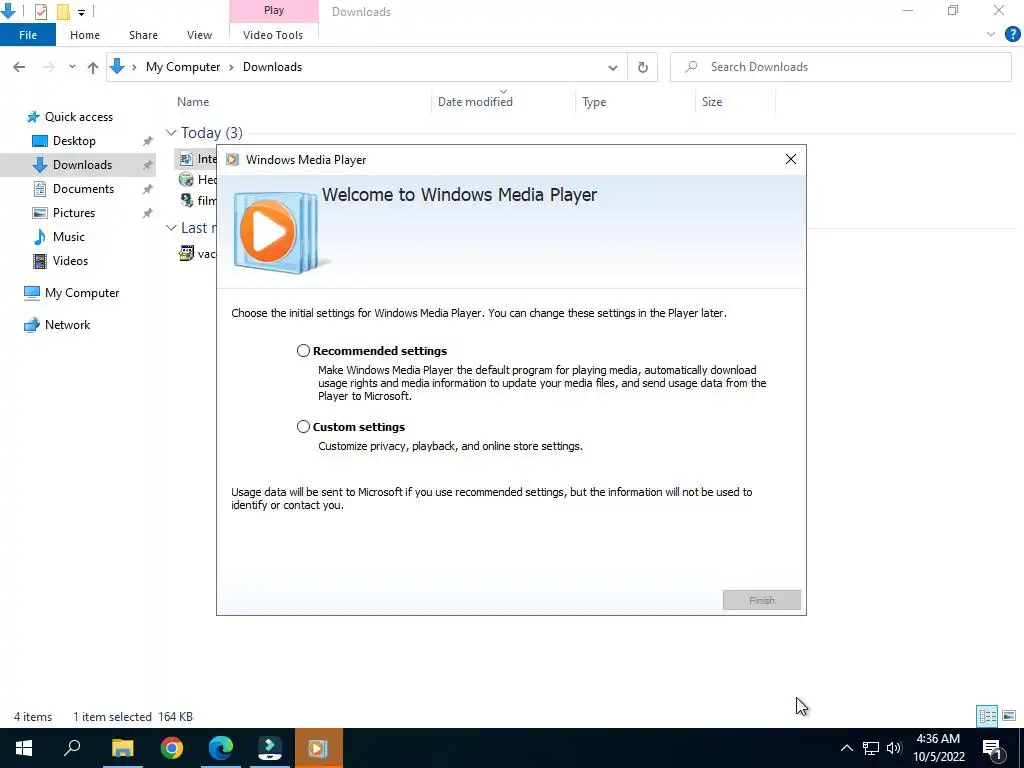Switch to the Share ribbon tab
The image size is (1024, 768).
143,35
